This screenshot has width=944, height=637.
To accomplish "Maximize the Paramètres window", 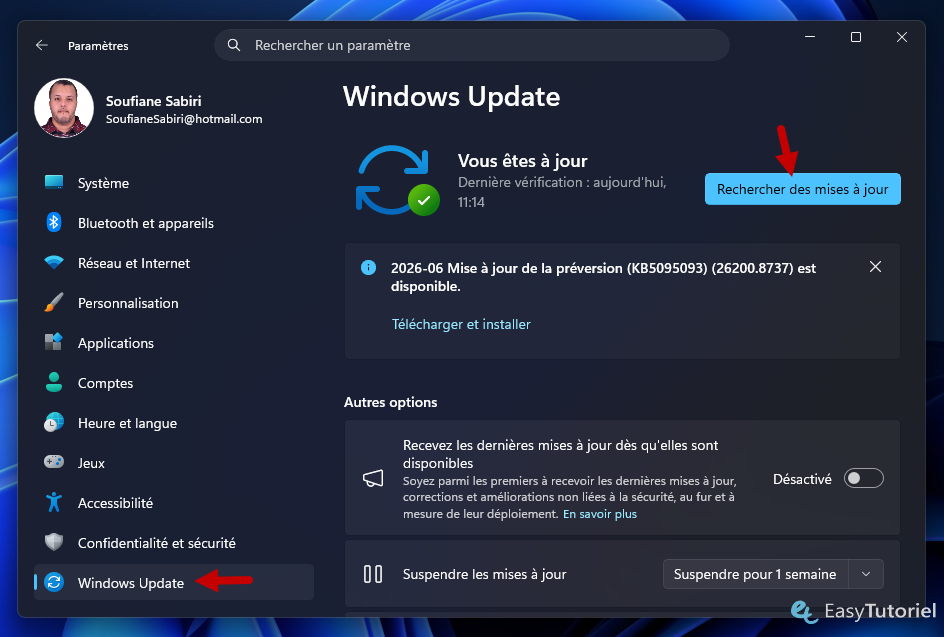I will [856, 37].
